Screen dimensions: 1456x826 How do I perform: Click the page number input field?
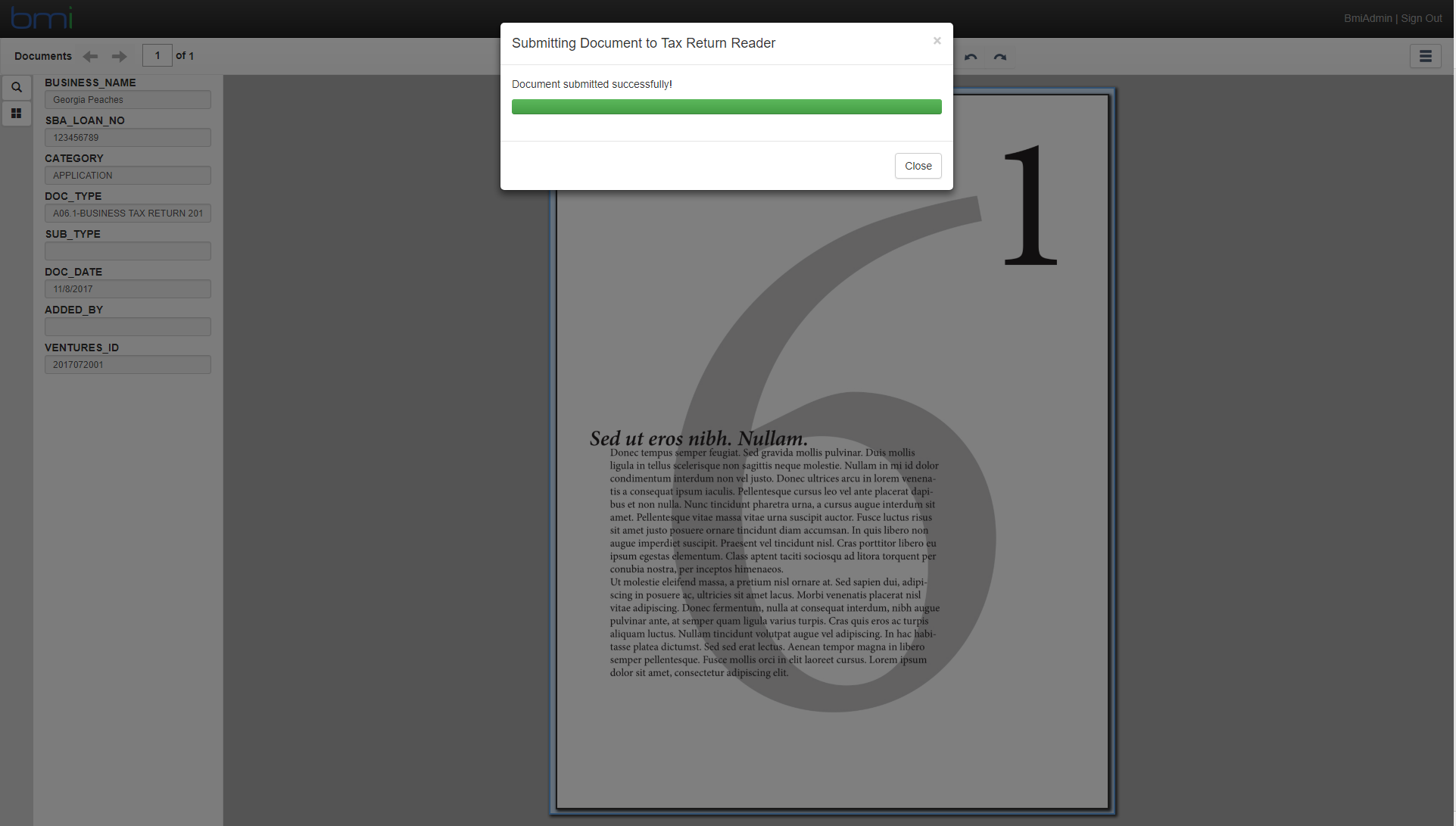(x=157, y=55)
